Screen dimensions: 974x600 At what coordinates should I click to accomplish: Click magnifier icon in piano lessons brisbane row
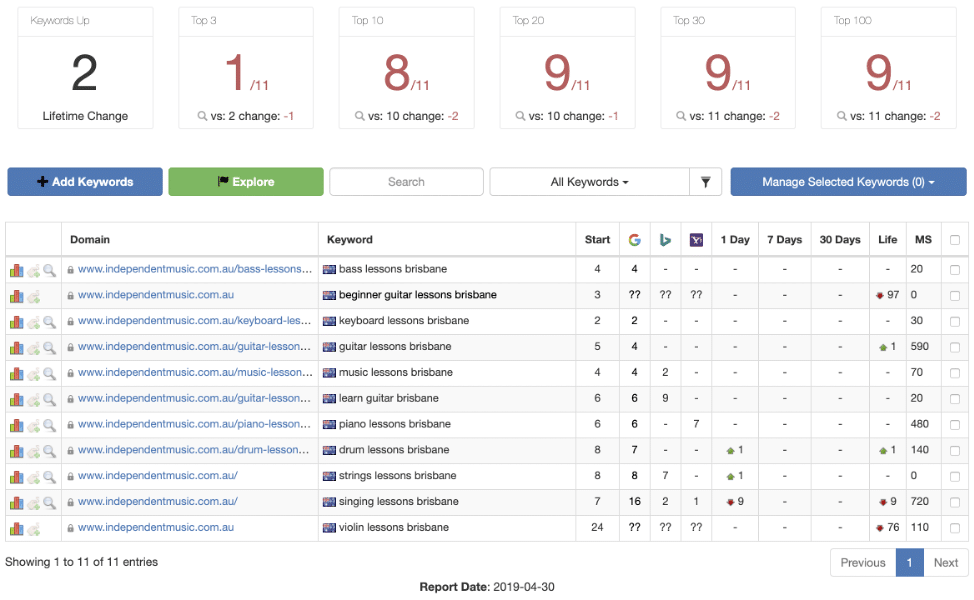pos(49,425)
